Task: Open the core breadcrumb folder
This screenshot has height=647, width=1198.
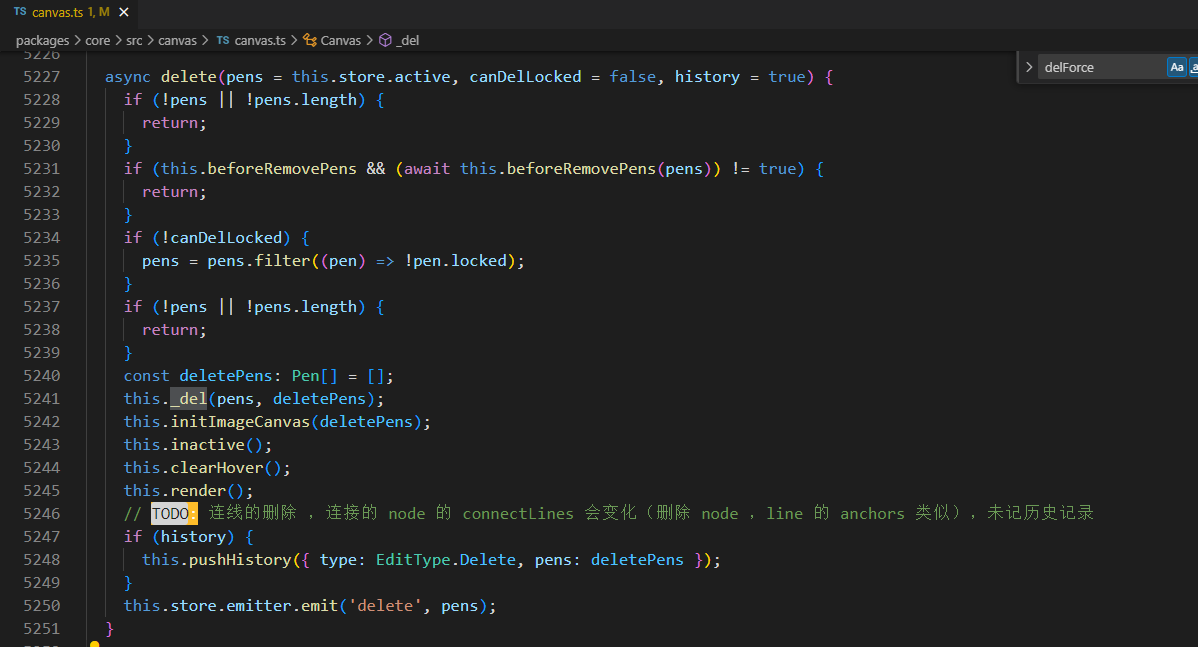Action: [98, 40]
